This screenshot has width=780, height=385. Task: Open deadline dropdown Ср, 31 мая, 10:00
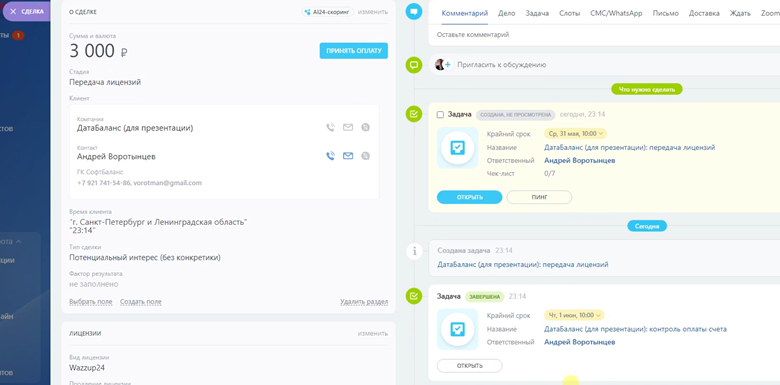tap(576, 133)
